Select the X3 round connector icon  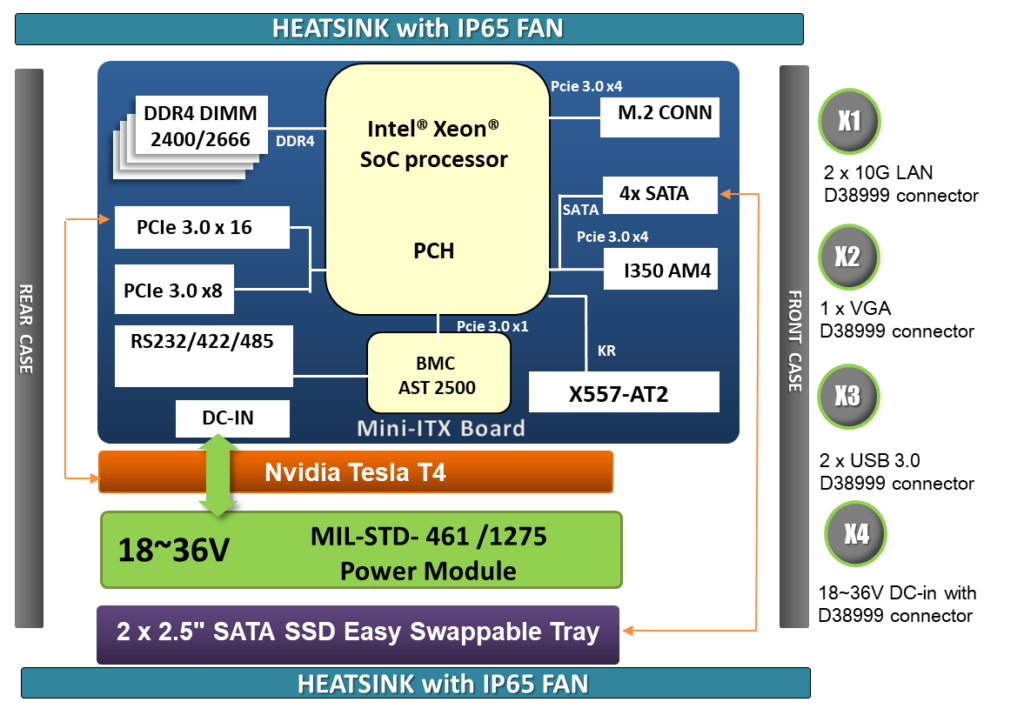847,395
